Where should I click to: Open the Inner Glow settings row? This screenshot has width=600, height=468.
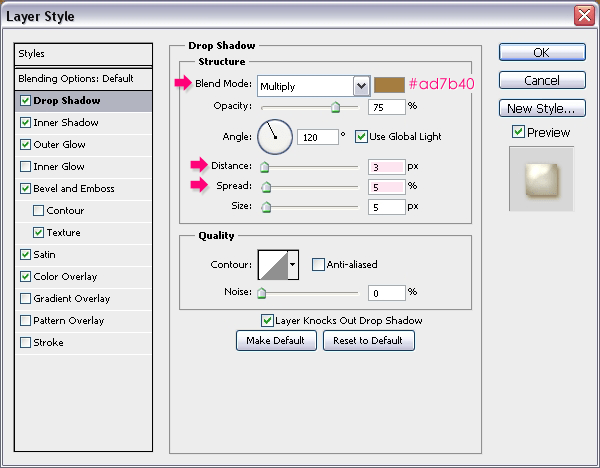[x=83, y=167]
